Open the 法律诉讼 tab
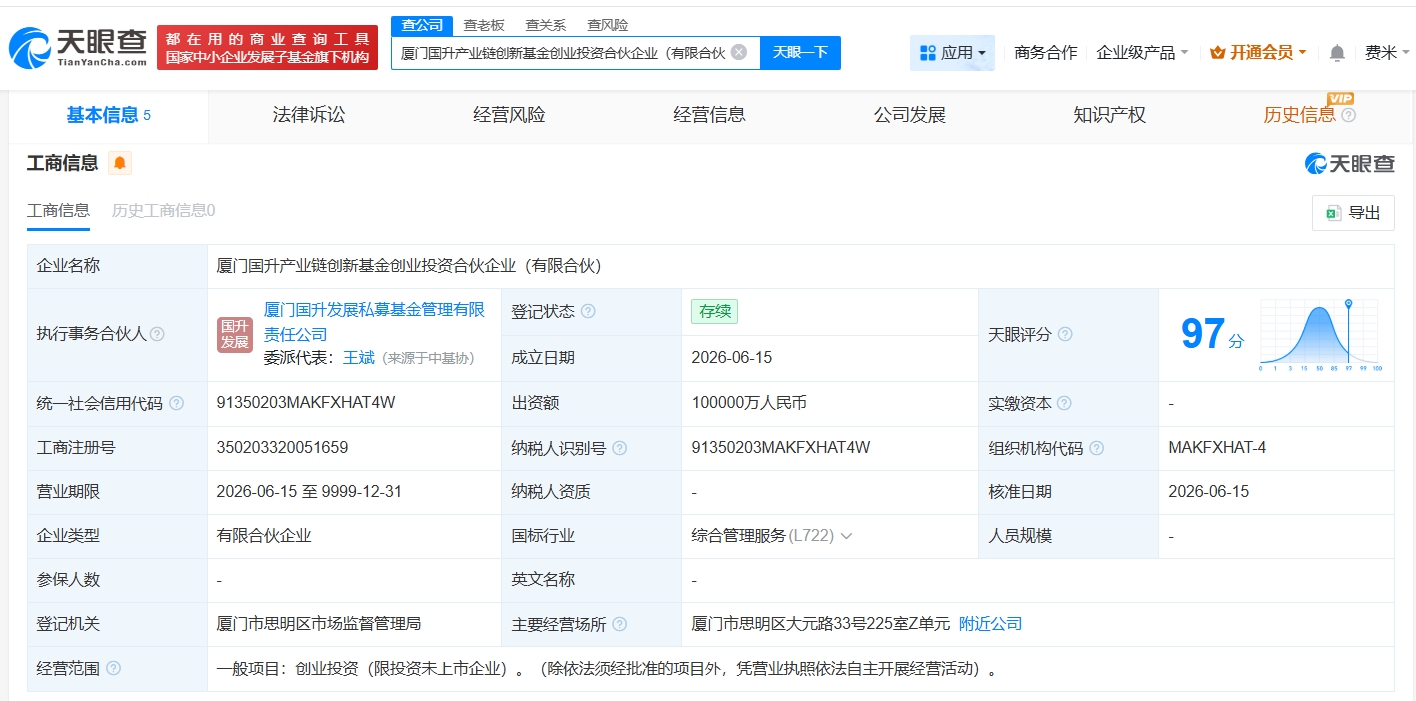The image size is (1416, 701). point(309,115)
